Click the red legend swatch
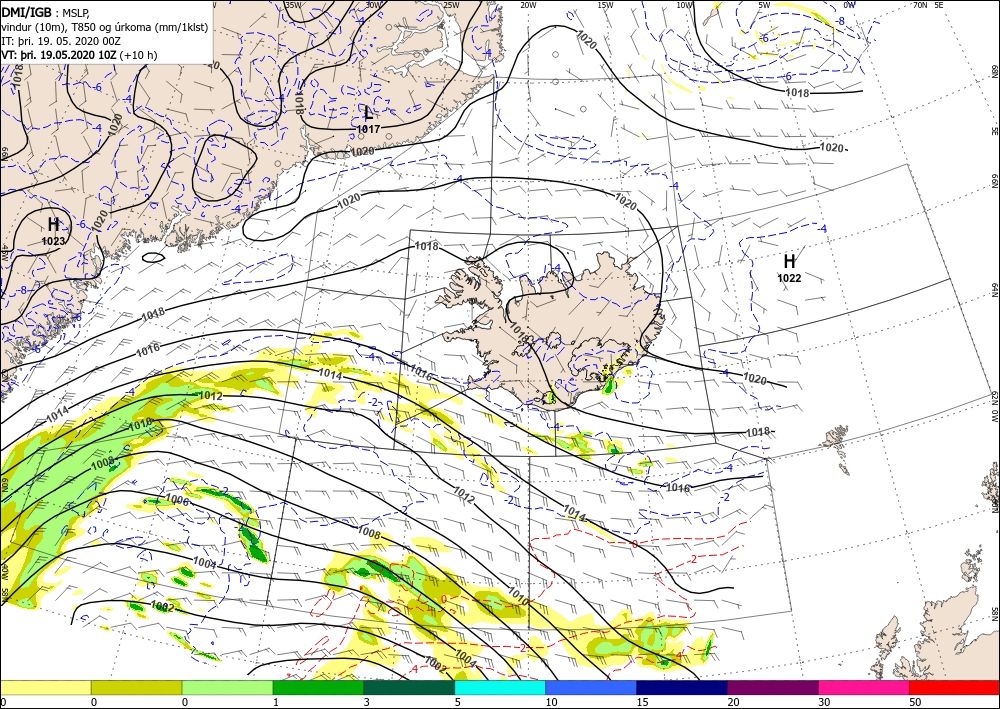The width and height of the screenshot is (1000, 709). point(955,687)
